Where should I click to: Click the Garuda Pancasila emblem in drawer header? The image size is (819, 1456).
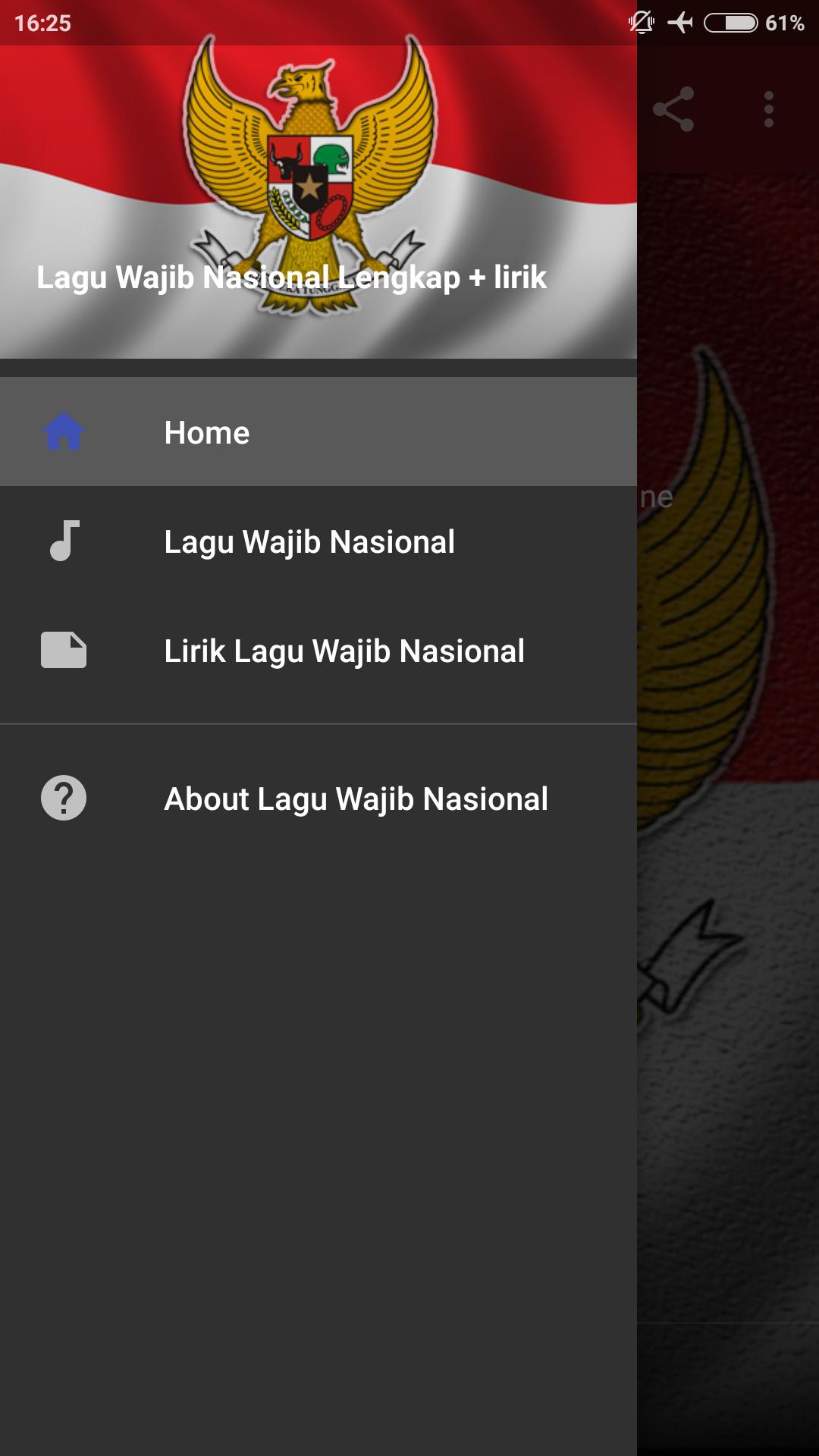click(x=310, y=173)
